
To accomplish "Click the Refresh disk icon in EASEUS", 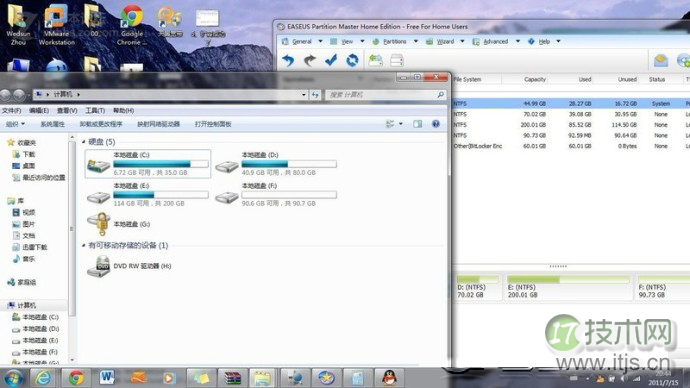I will click(x=352, y=60).
